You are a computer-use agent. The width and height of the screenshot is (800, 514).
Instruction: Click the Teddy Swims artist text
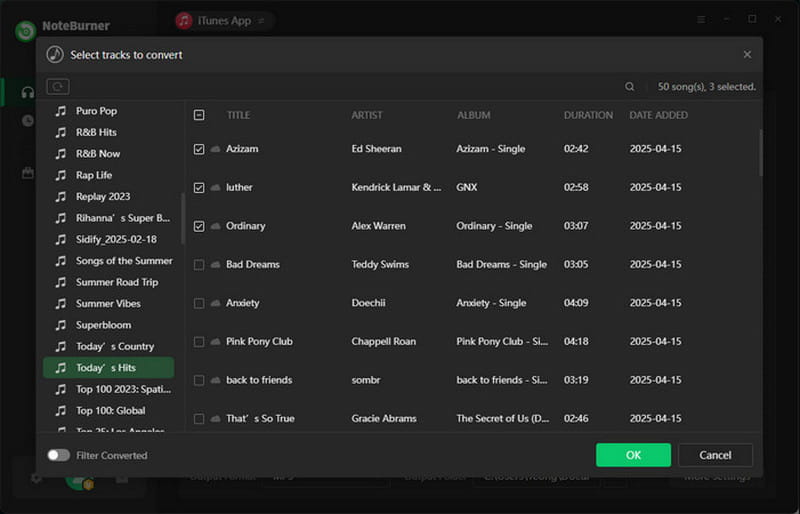[x=380, y=264]
